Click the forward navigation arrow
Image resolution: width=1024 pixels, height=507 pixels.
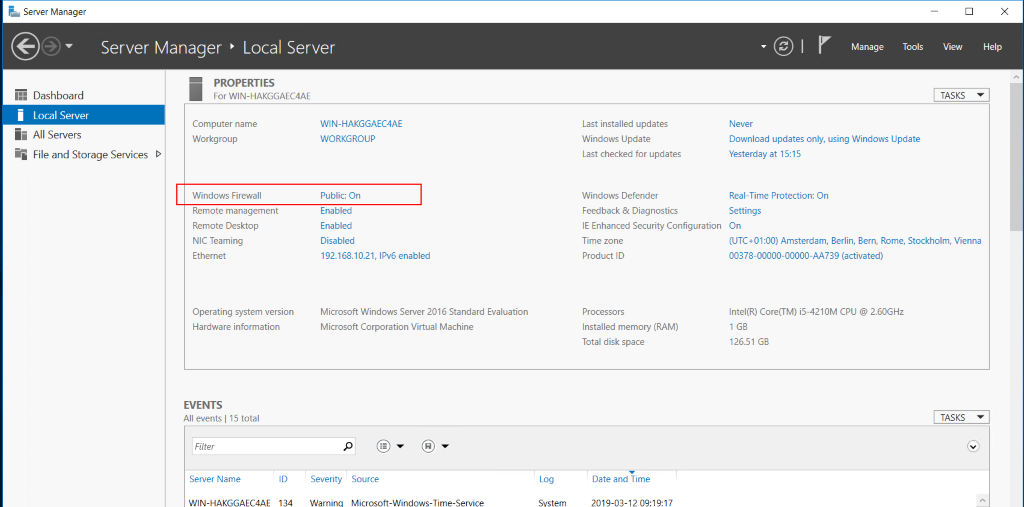(51, 46)
